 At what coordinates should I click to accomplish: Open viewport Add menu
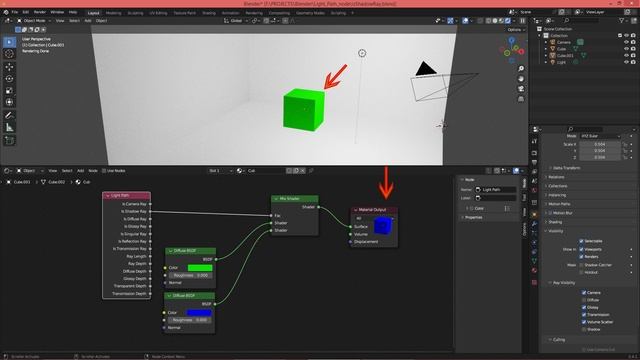click(88, 20)
